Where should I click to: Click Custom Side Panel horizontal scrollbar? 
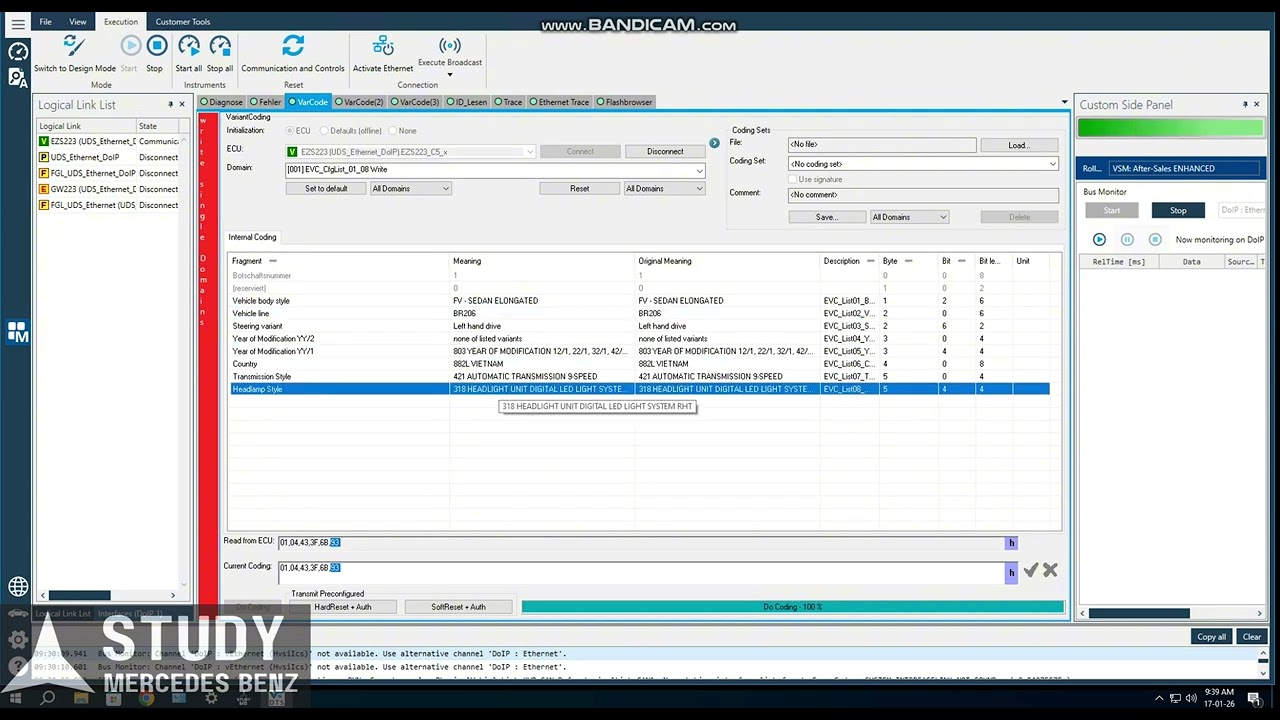click(x=1139, y=613)
